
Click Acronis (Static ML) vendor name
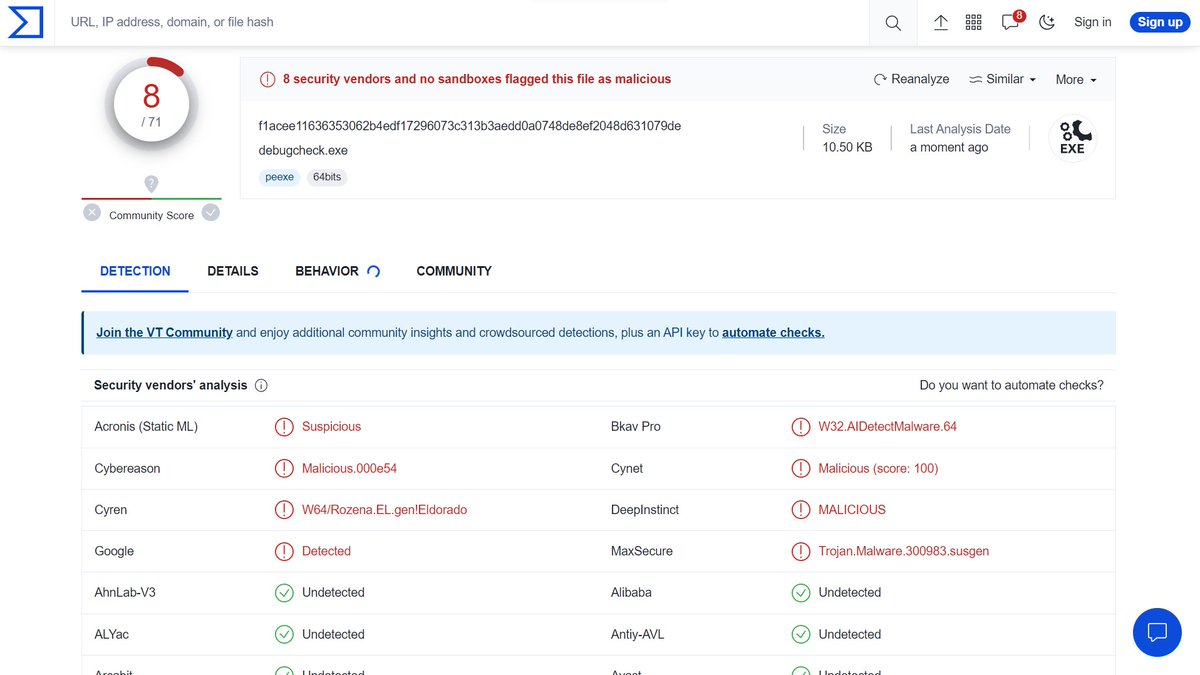(146, 426)
